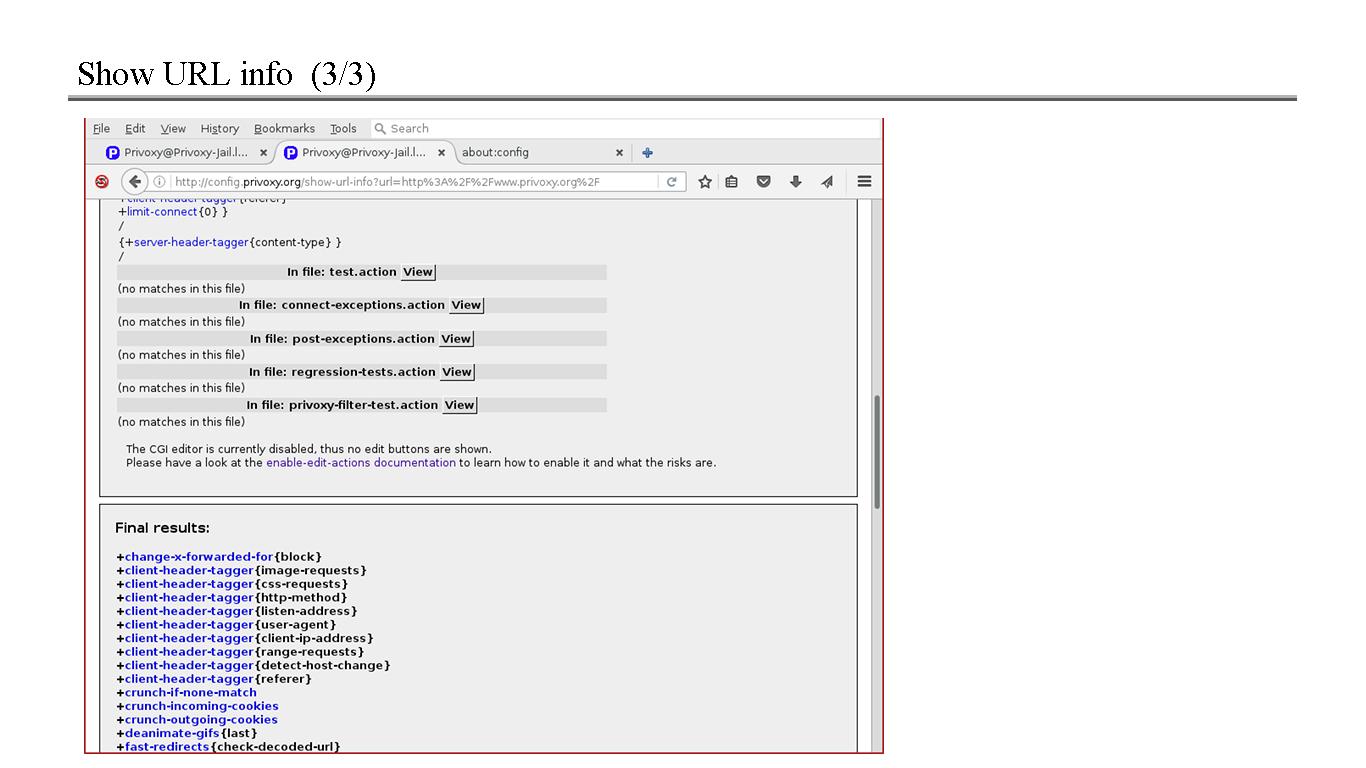Open a new tab with plus button
Viewport: 1366px width, 768px height.
[x=647, y=153]
